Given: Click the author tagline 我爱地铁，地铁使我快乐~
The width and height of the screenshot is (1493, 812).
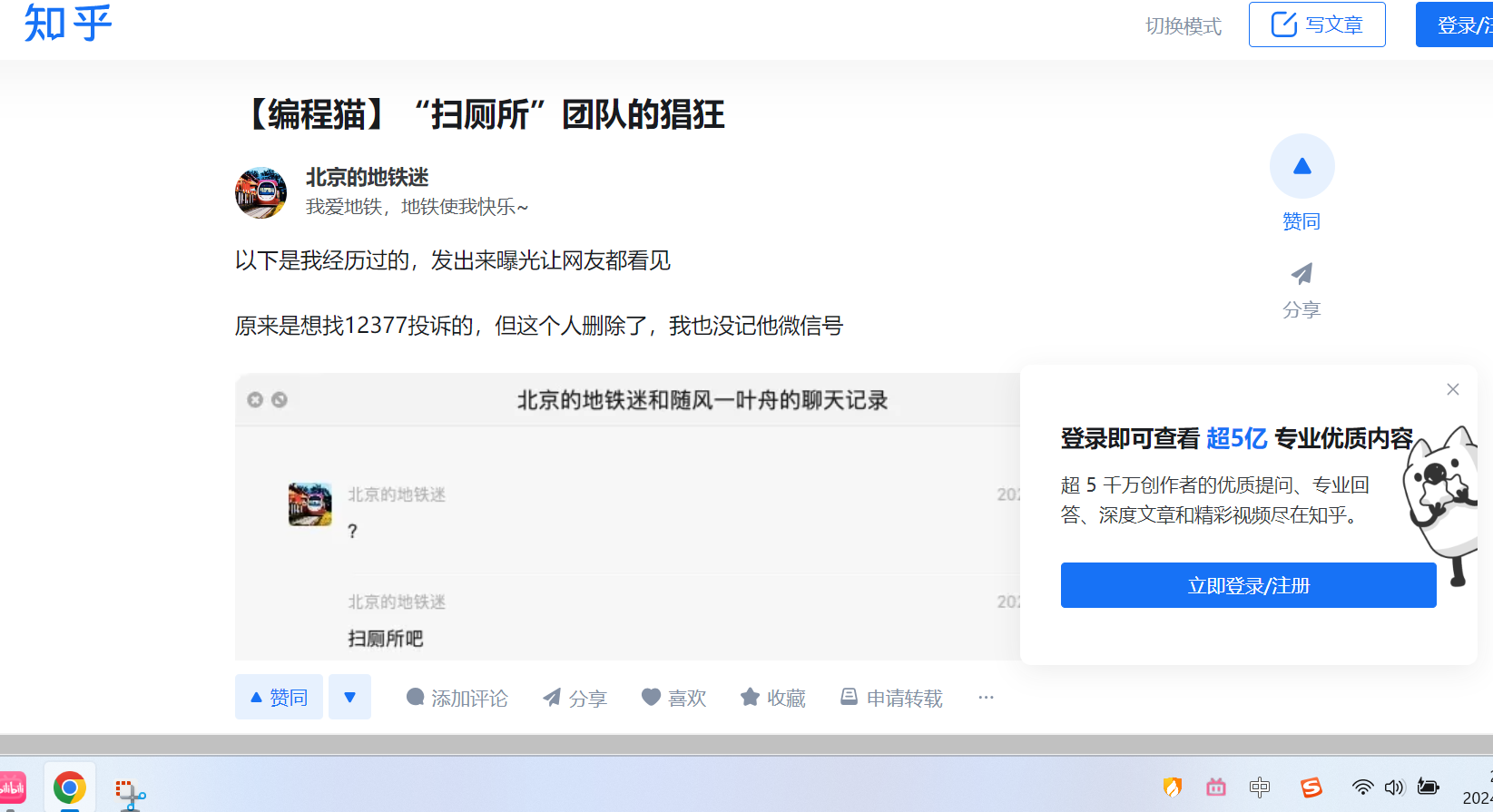Looking at the screenshot, I should point(417,207).
